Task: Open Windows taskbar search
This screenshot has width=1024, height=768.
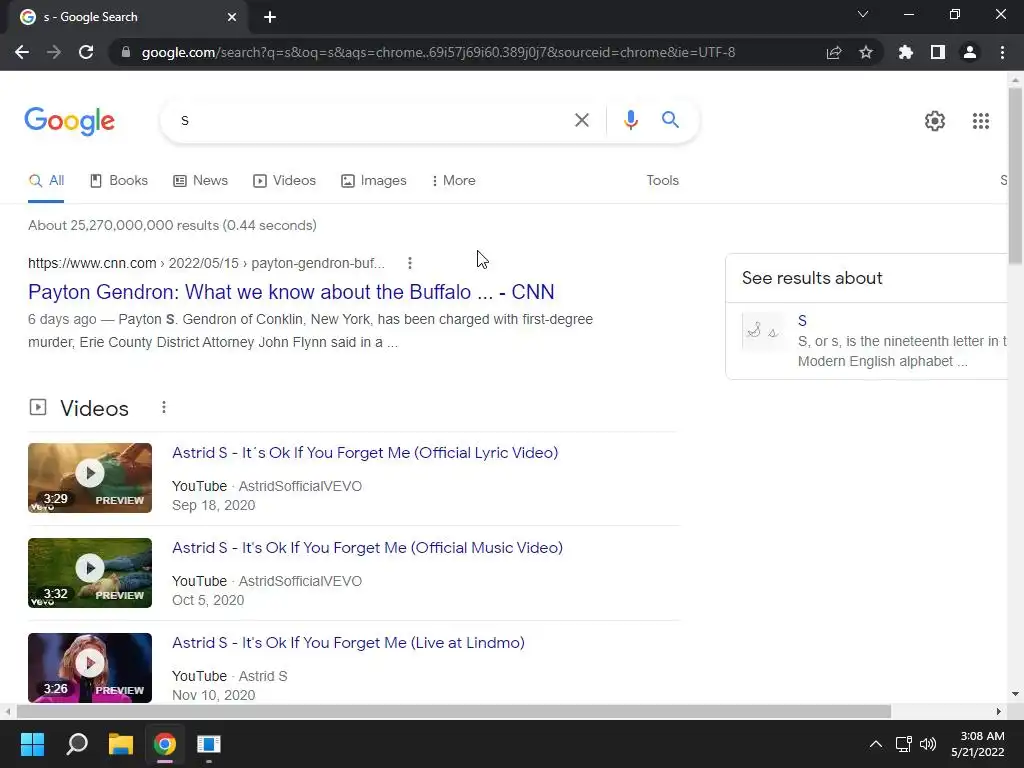Action: (x=77, y=744)
